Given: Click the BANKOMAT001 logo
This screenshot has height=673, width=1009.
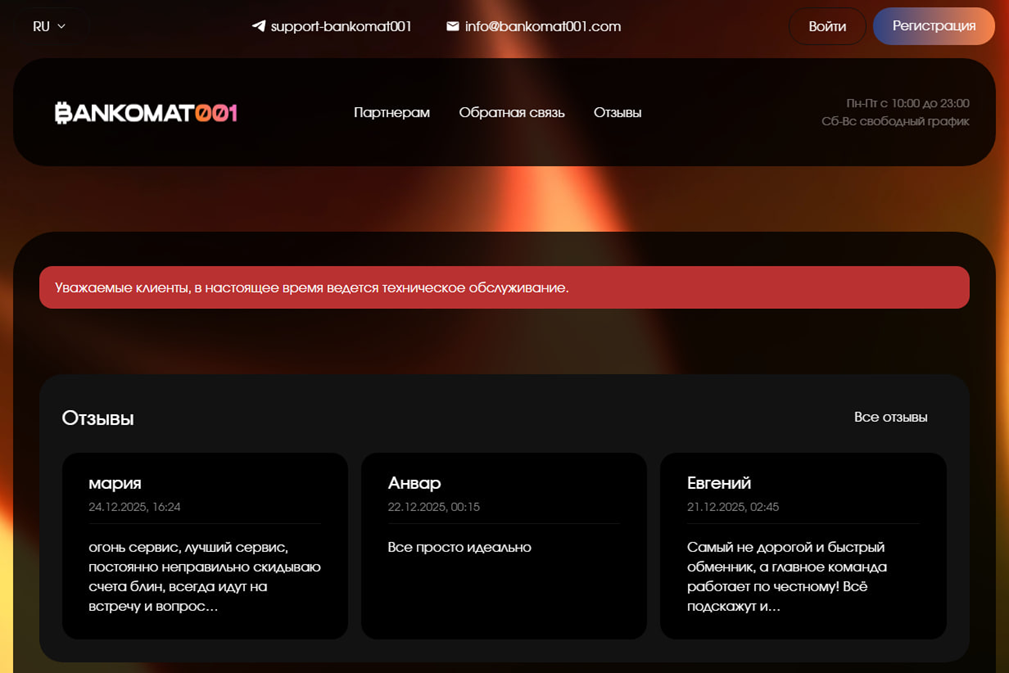Looking at the screenshot, I should point(146,113).
